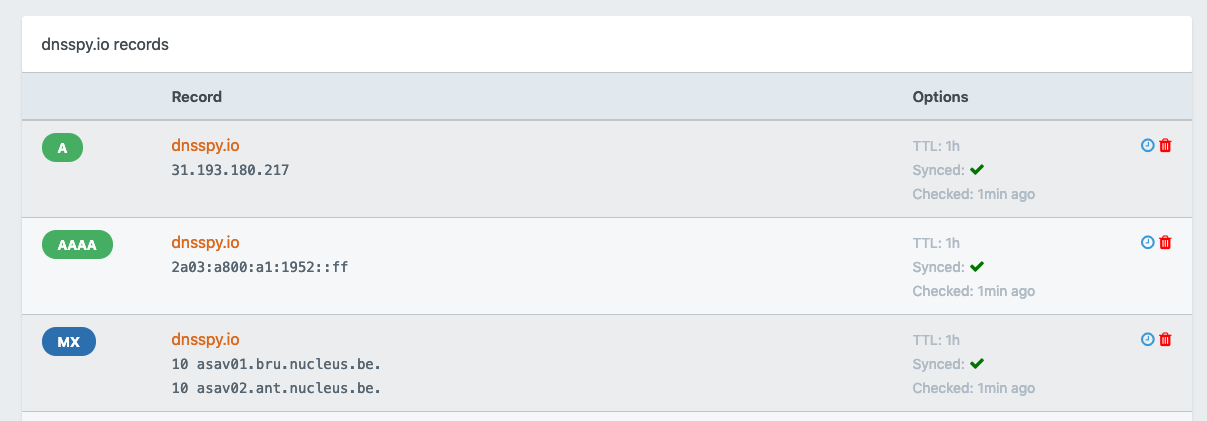Click the IPv6 address 2a03:a800:a1:1952::ff
The image size is (1207, 421).
coord(260,267)
